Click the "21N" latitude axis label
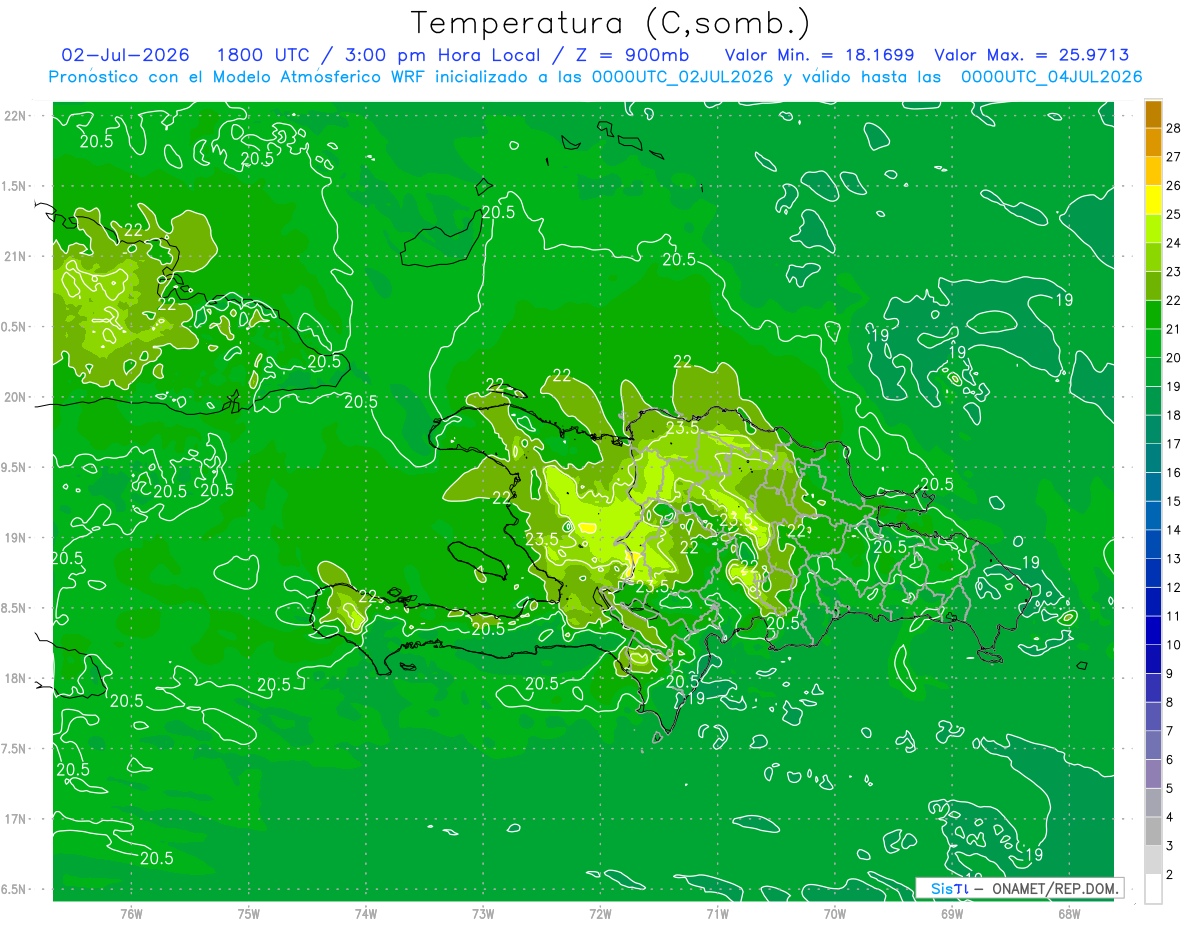 point(15,256)
